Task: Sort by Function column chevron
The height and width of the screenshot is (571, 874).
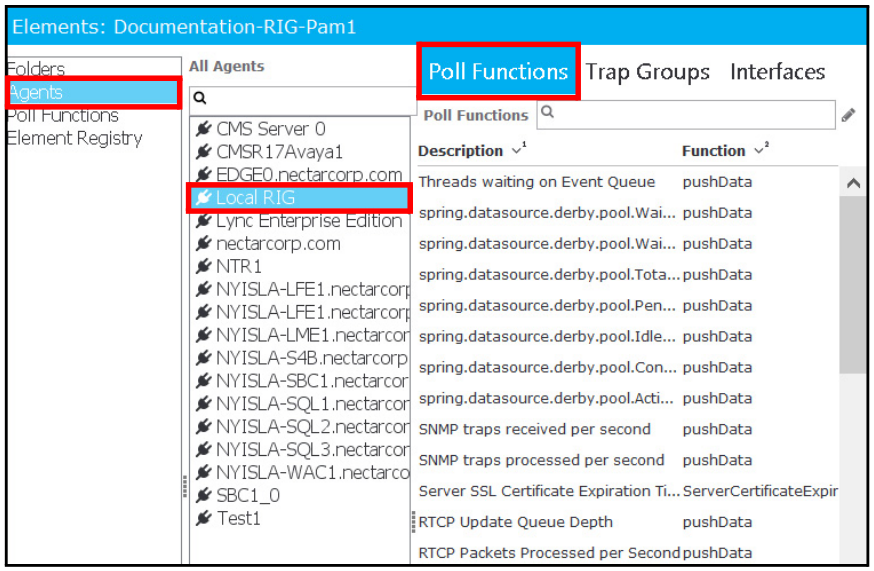Action: [x=759, y=151]
